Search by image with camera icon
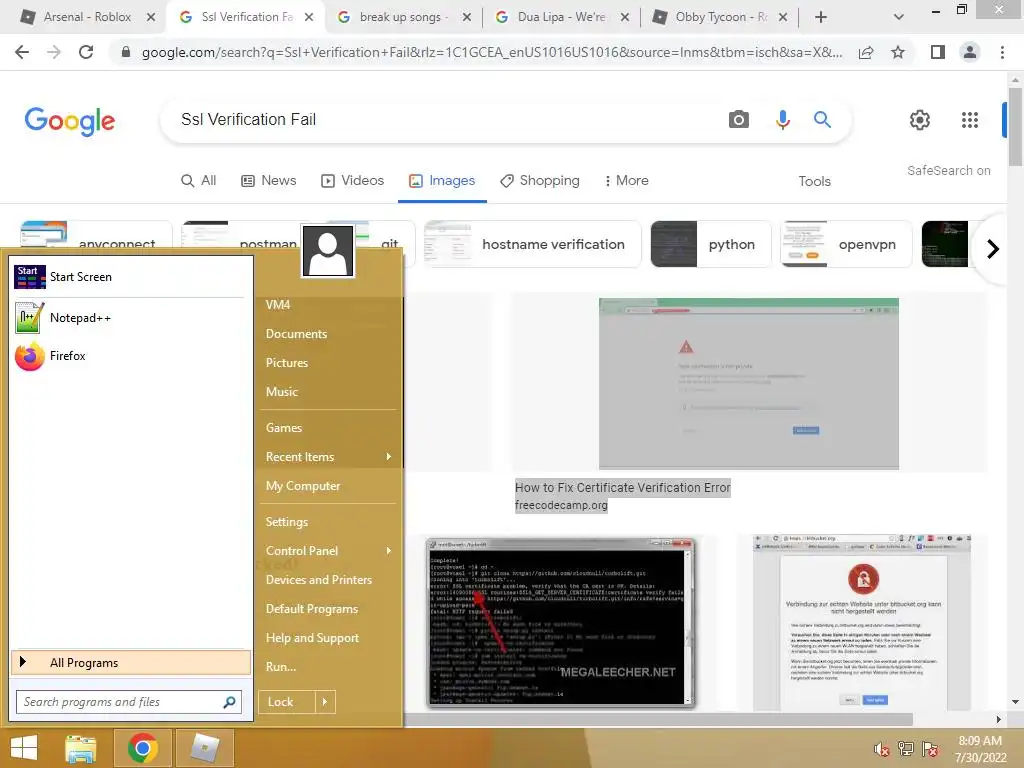The image size is (1024, 768). coord(739,120)
